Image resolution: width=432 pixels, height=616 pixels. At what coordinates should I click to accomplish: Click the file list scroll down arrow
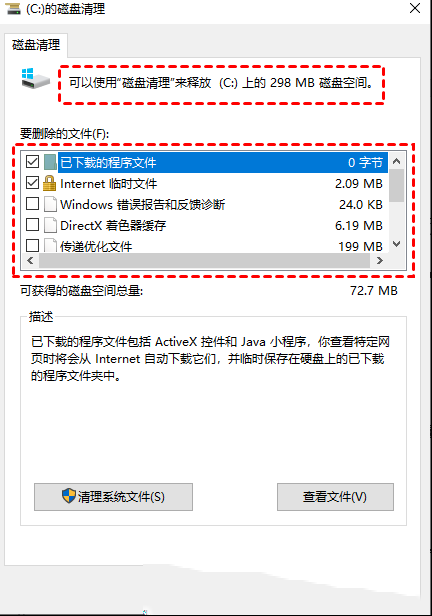pos(397,244)
